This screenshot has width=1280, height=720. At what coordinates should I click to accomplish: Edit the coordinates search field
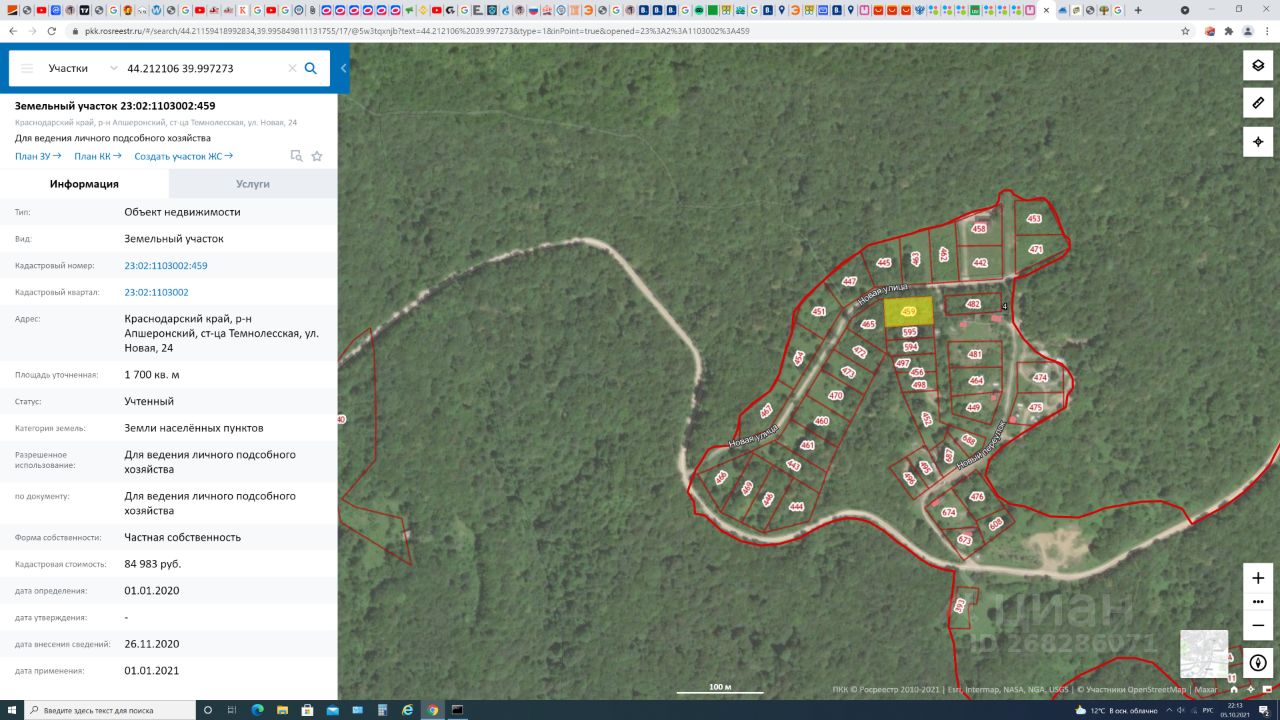click(204, 69)
